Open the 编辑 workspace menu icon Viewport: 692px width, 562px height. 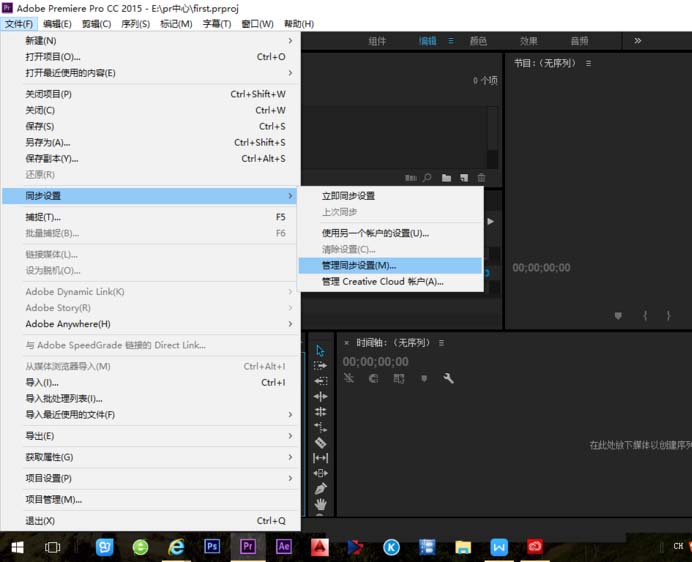pyautogui.click(x=451, y=41)
